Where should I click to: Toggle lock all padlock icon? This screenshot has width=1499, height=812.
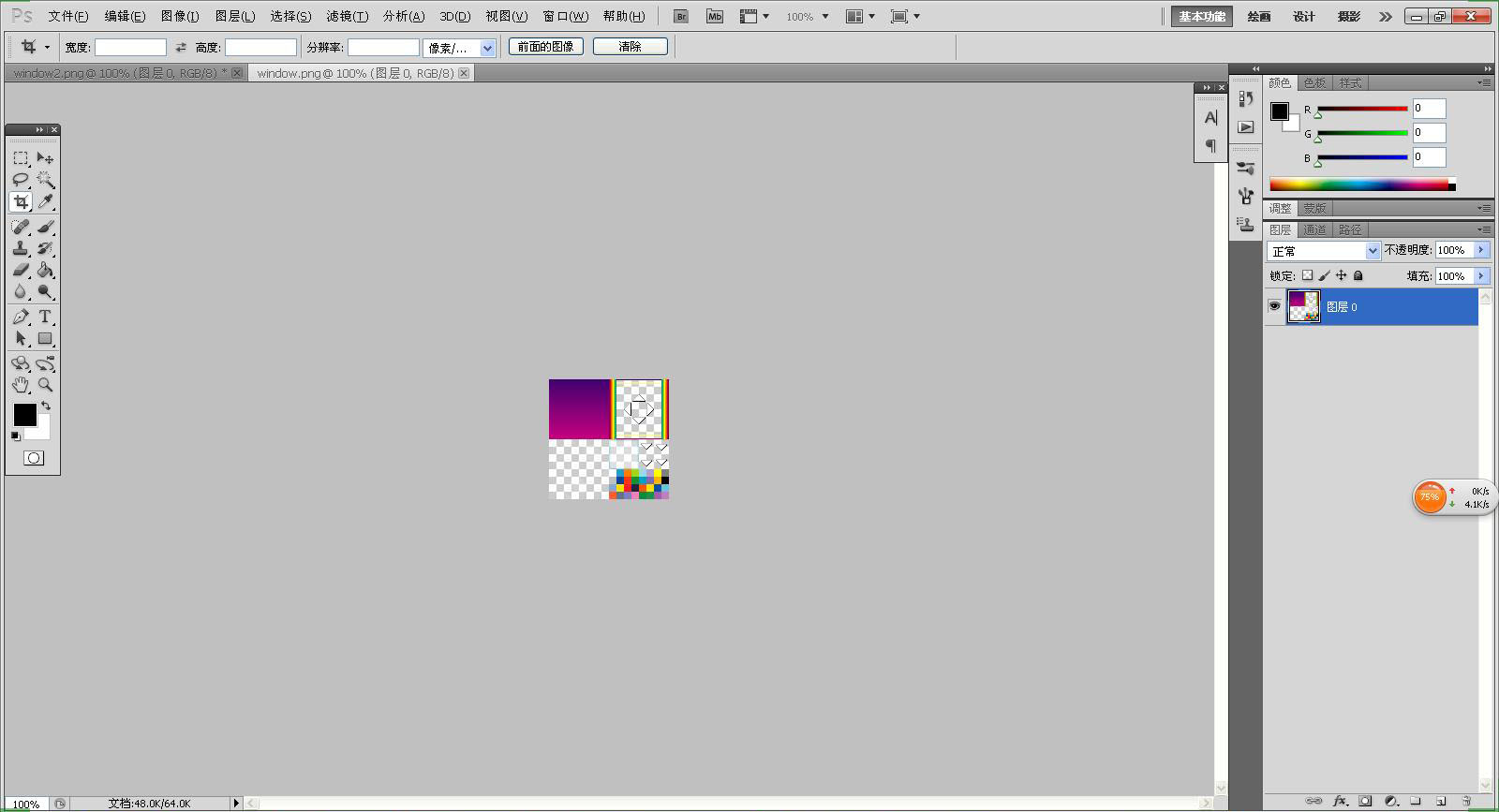pos(1358,275)
